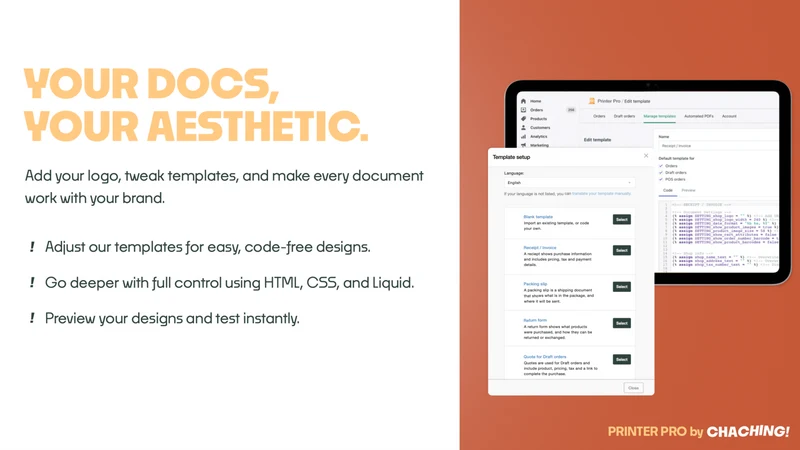Click the 'Adjust our templates' bullet text
The image size is (800, 450).
(x=208, y=247)
